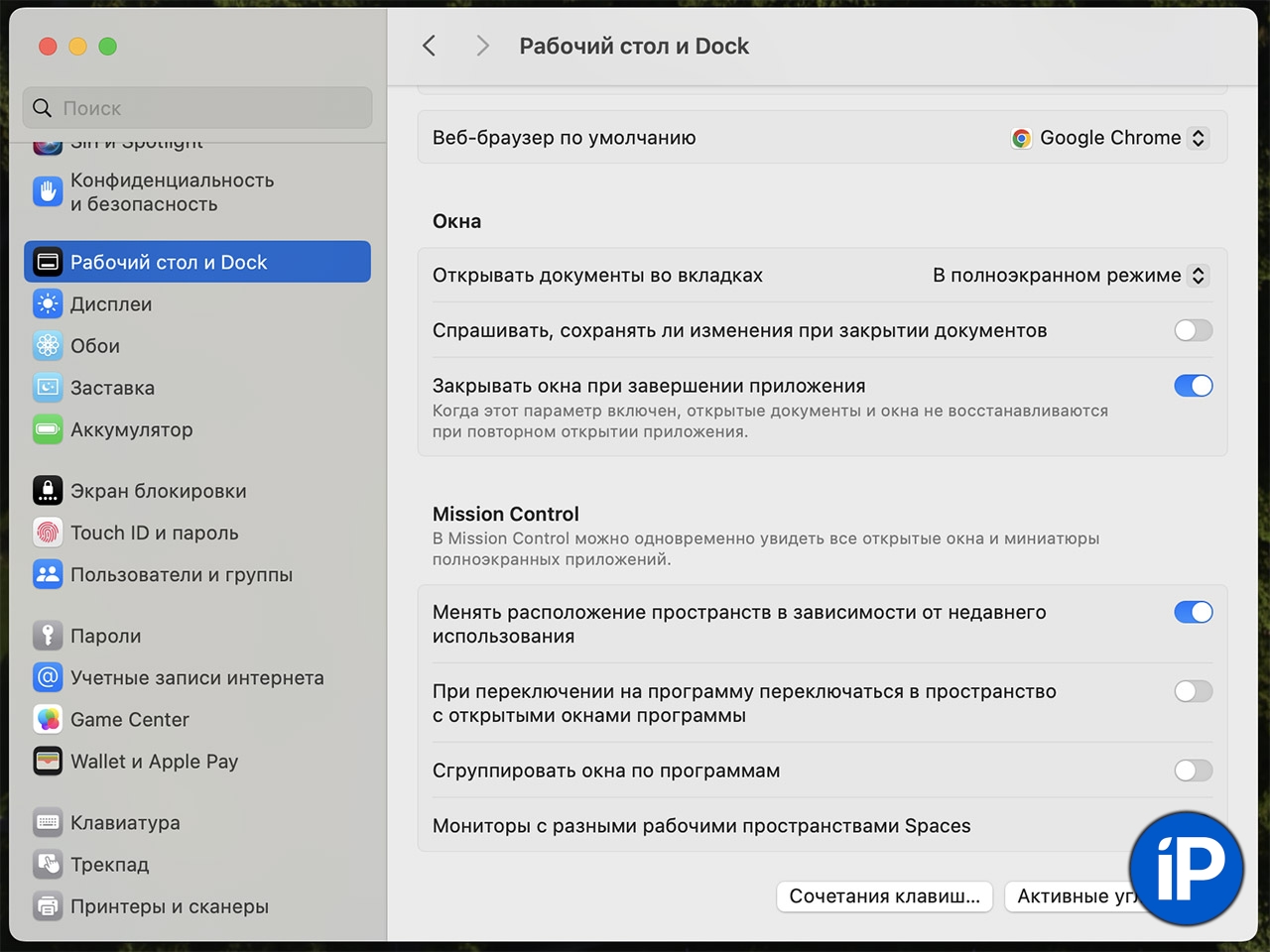
Task: Click the Game Center icon
Action: click(48, 719)
